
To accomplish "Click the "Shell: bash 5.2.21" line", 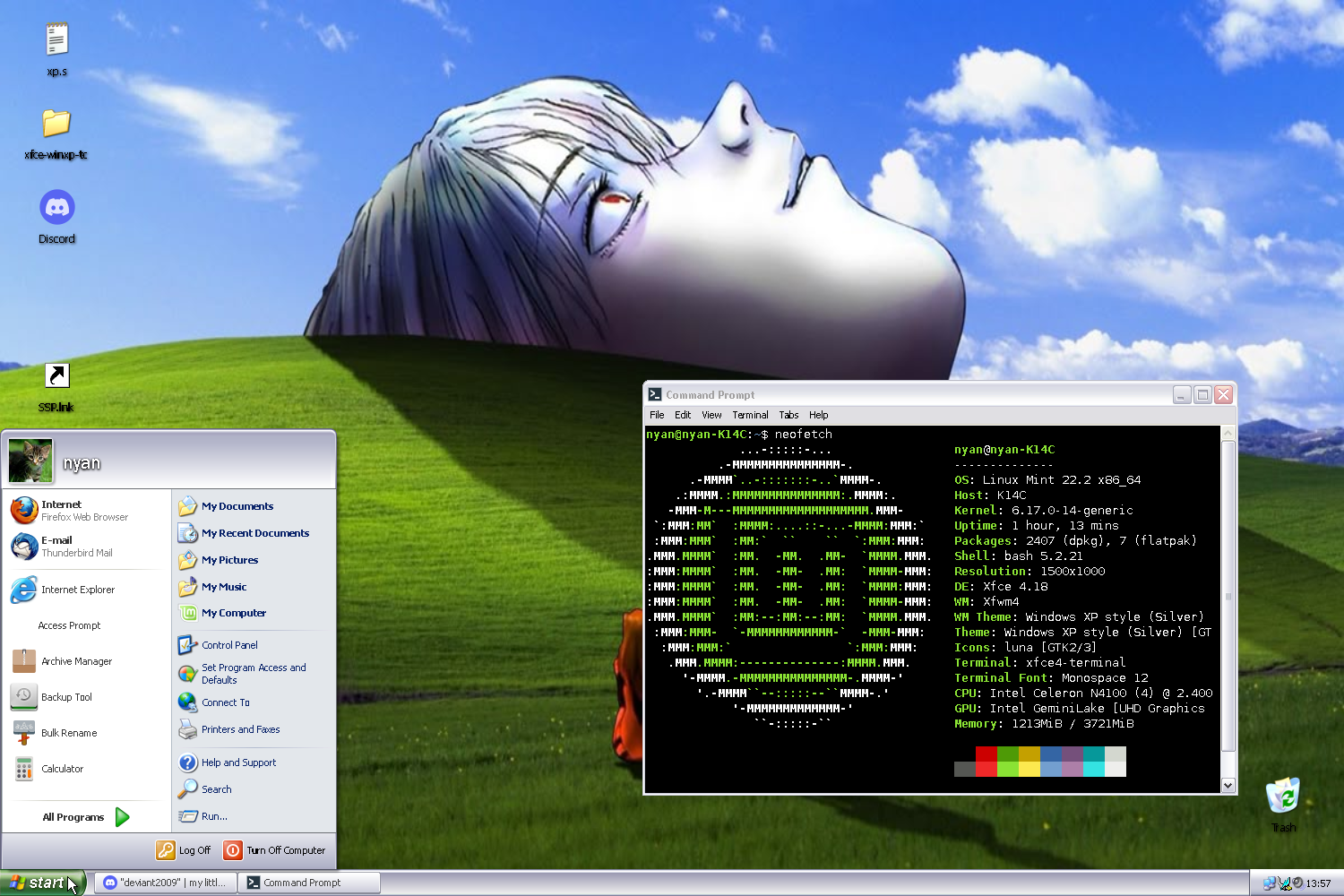I will click(x=1019, y=556).
